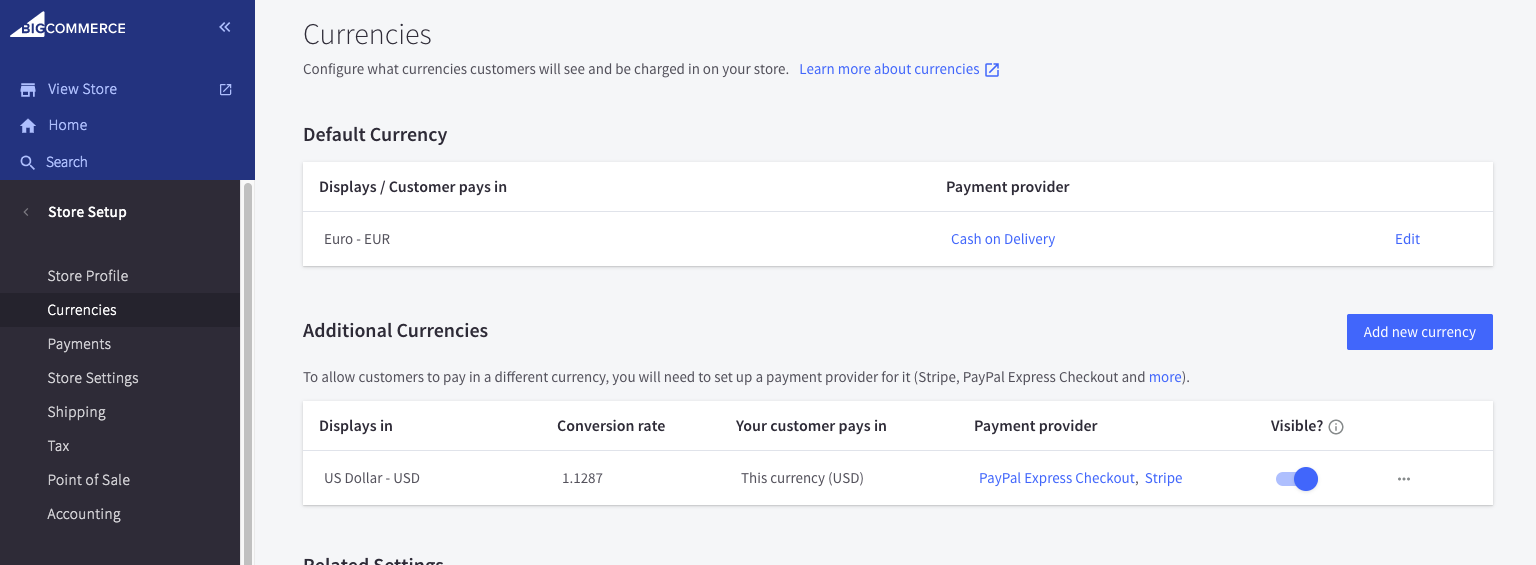This screenshot has width=1536, height=565.
Task: Click PayPal Express Checkout link
Action: [x=1057, y=478]
